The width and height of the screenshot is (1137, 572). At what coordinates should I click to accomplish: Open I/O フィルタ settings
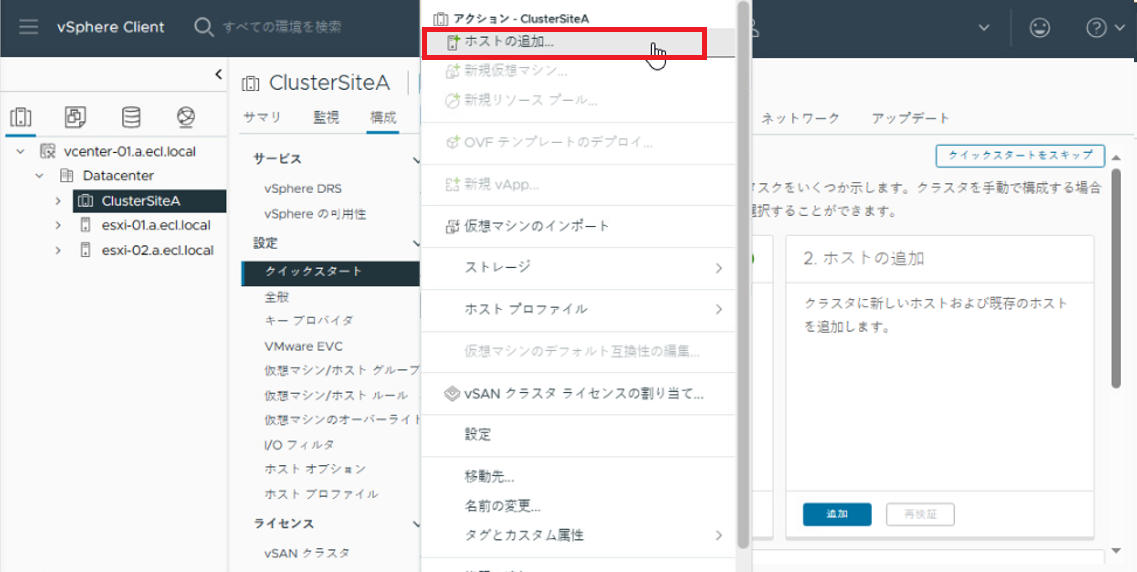[x=299, y=444]
